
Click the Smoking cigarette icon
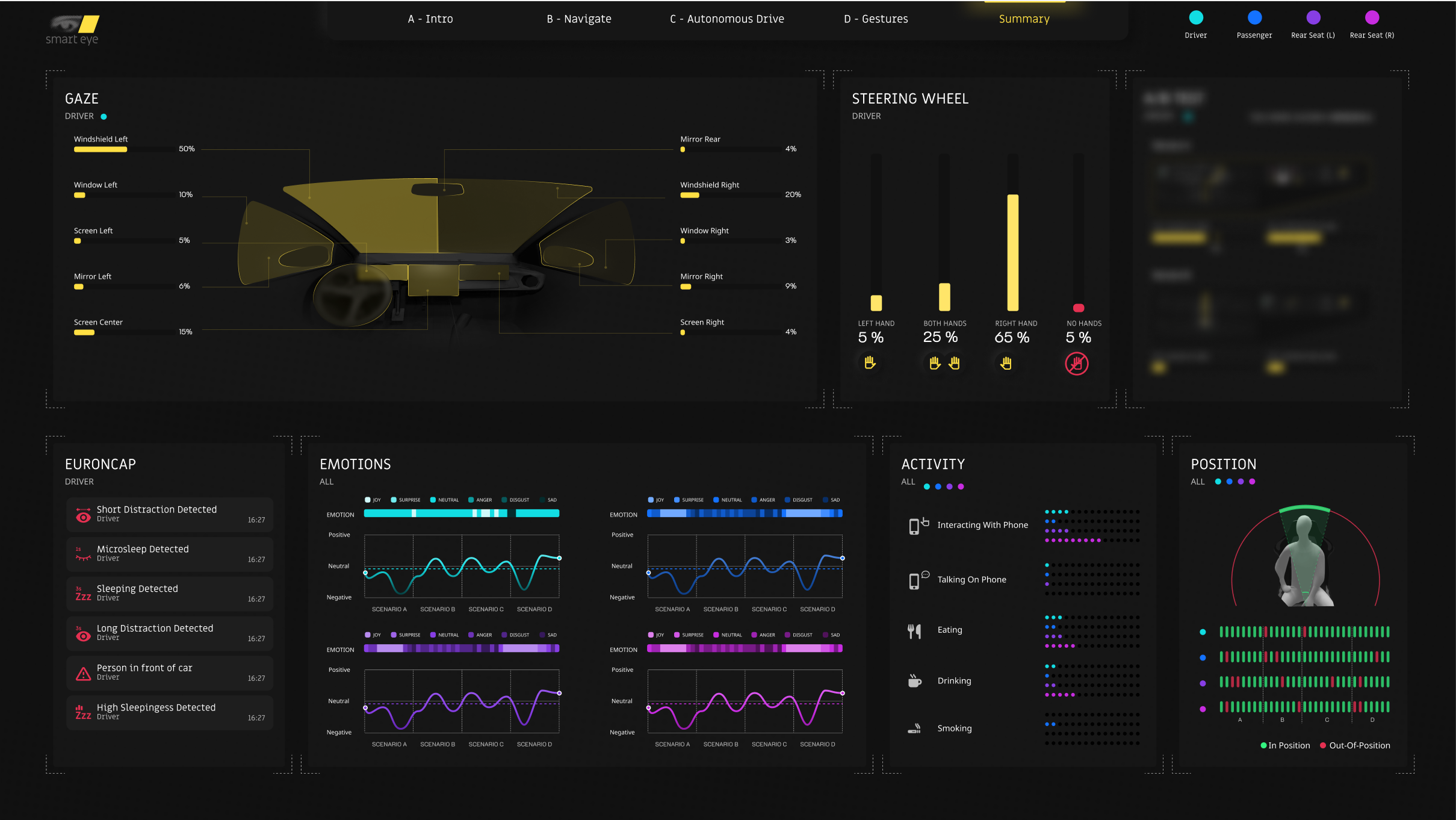point(914,728)
